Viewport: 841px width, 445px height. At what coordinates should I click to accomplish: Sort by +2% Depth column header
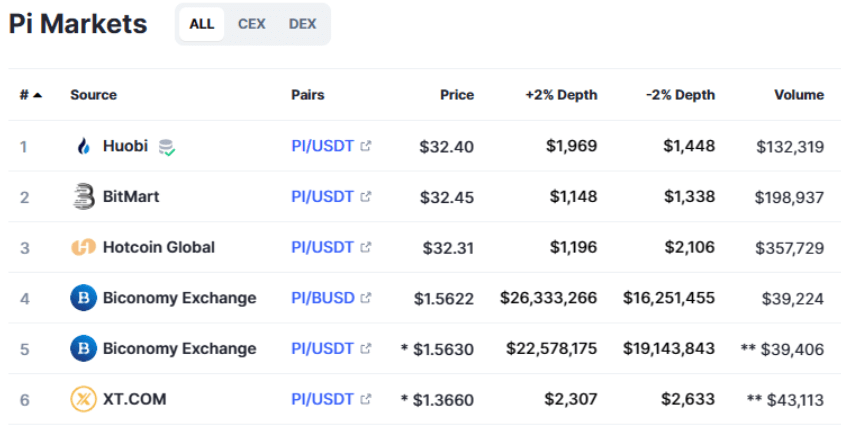click(x=560, y=95)
